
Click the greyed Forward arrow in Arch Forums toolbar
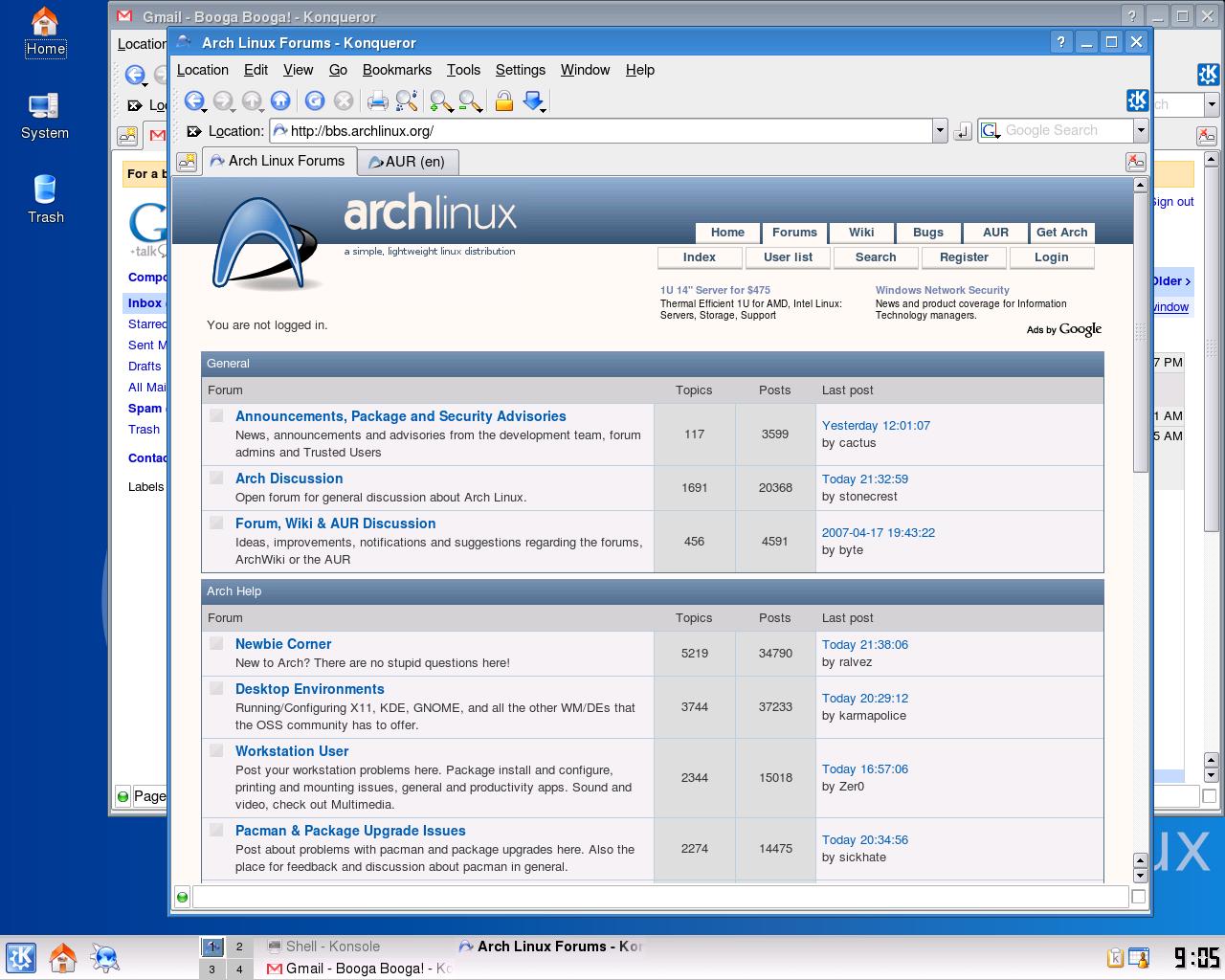223,100
